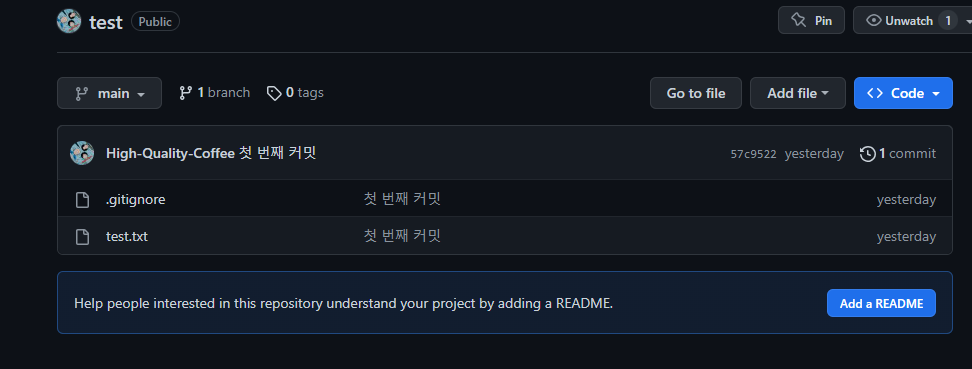This screenshot has height=369, width=972.
Task: Click the test repository name link
Action: [106, 22]
